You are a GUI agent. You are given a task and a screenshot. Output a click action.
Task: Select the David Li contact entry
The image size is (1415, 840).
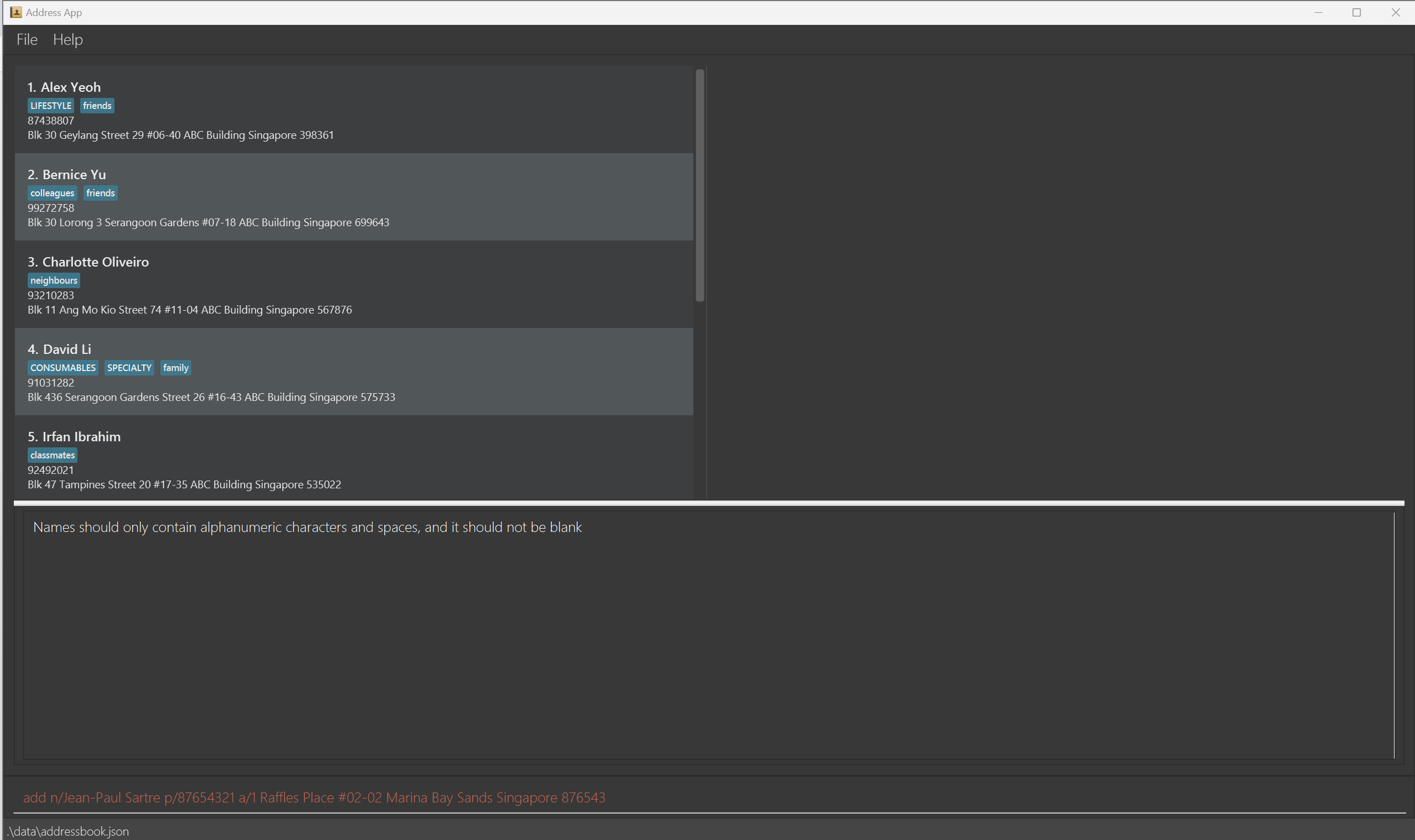pos(354,372)
